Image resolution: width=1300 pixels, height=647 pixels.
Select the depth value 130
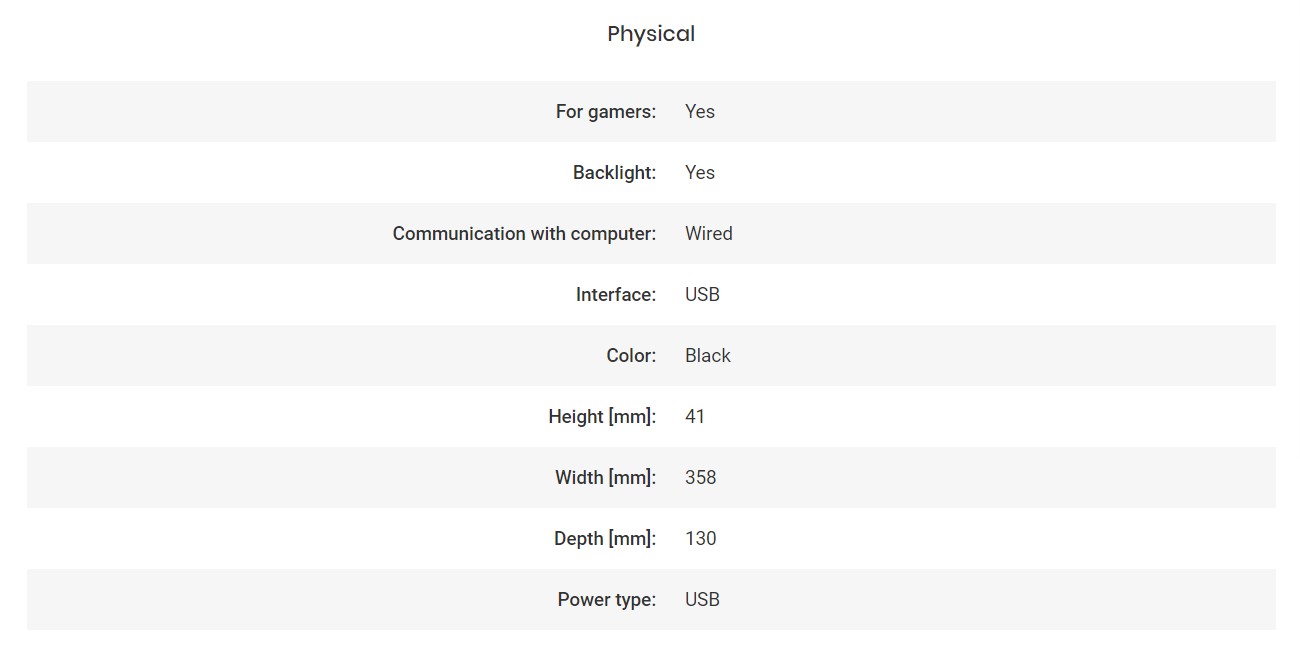700,539
